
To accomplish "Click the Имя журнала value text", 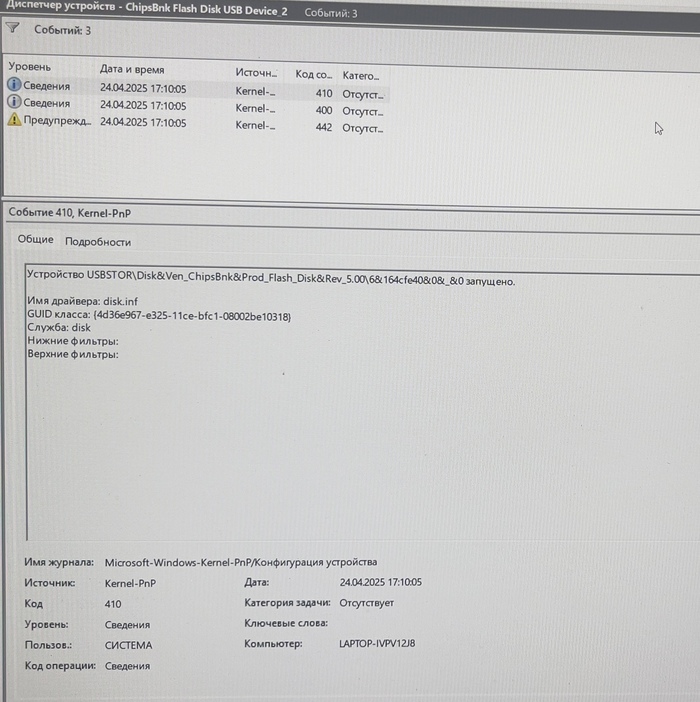I will tap(240, 563).
